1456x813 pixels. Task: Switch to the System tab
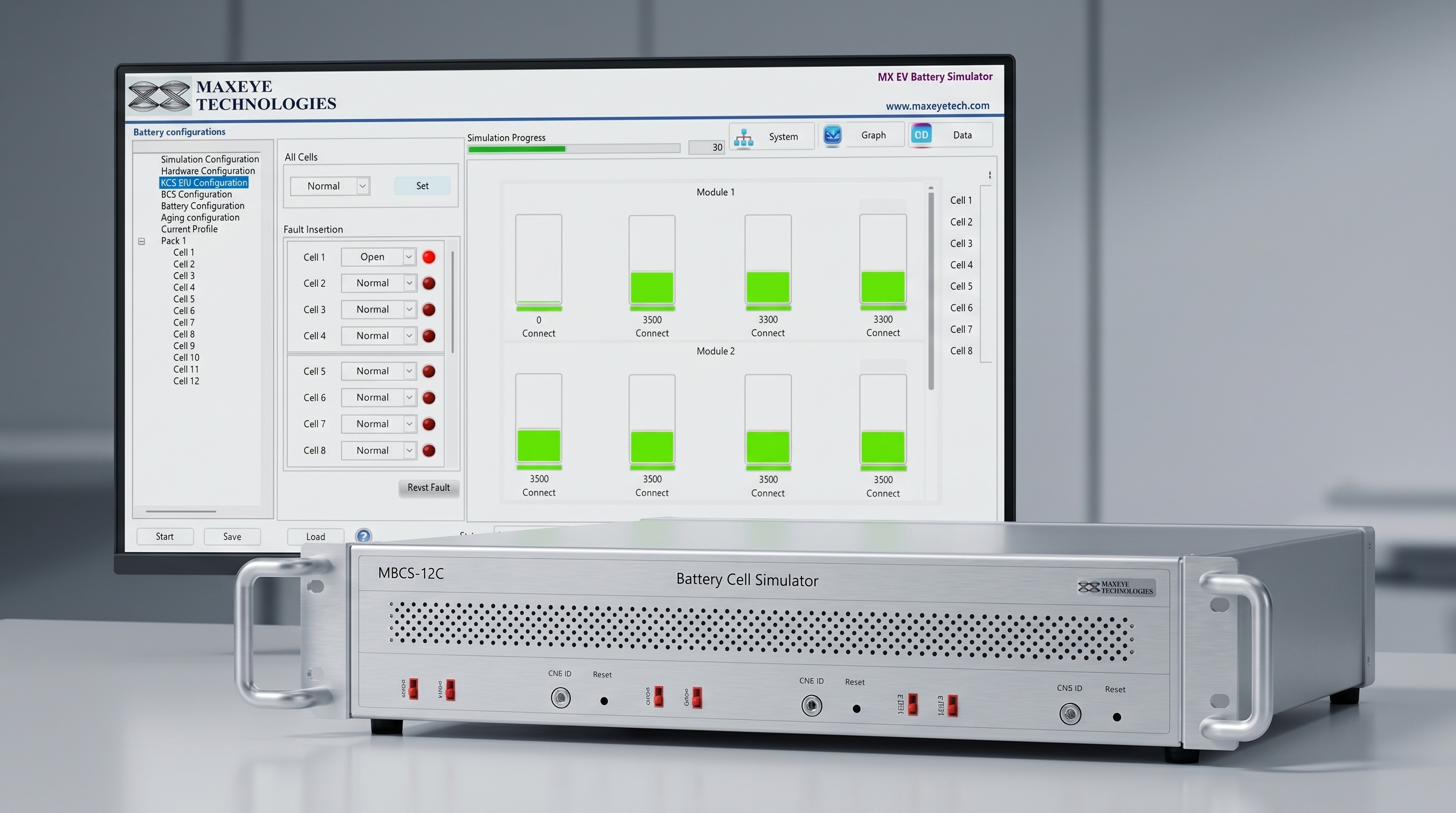pos(771,136)
